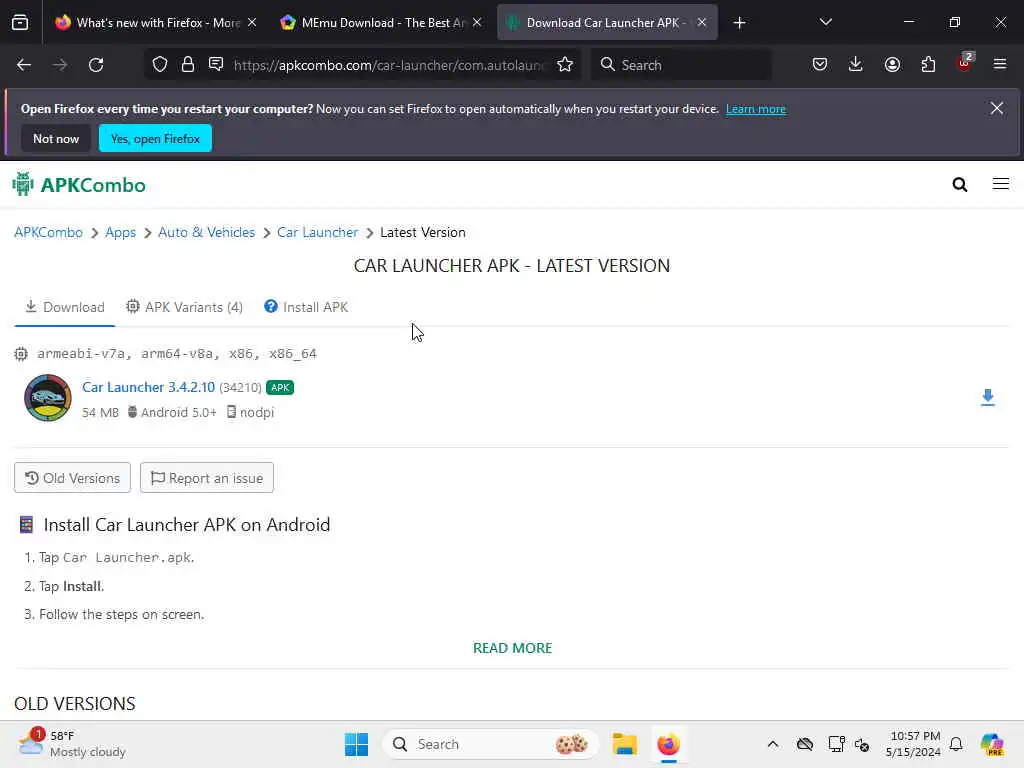Click APKCombo search magnifier icon
Viewport: 1024px width, 768px height.
click(x=959, y=185)
